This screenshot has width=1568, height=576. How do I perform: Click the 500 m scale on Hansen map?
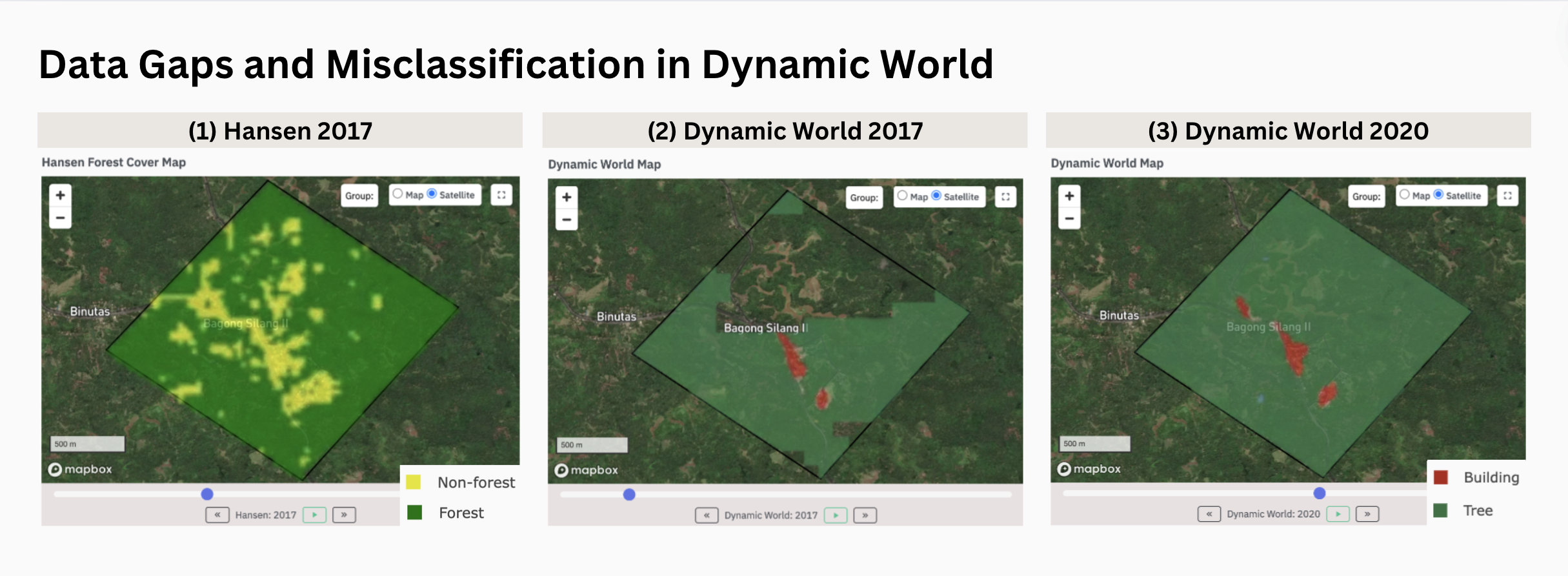[87, 444]
